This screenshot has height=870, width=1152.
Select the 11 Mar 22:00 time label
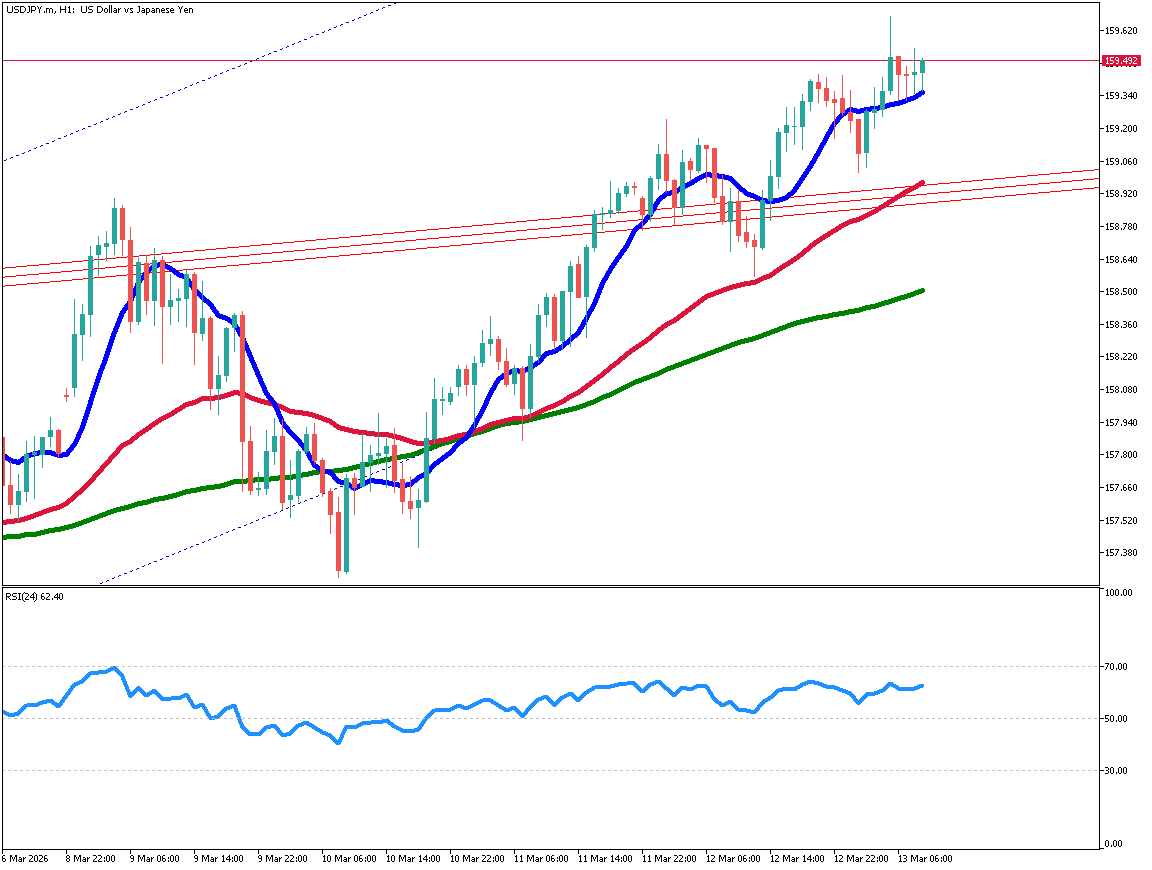(671, 858)
